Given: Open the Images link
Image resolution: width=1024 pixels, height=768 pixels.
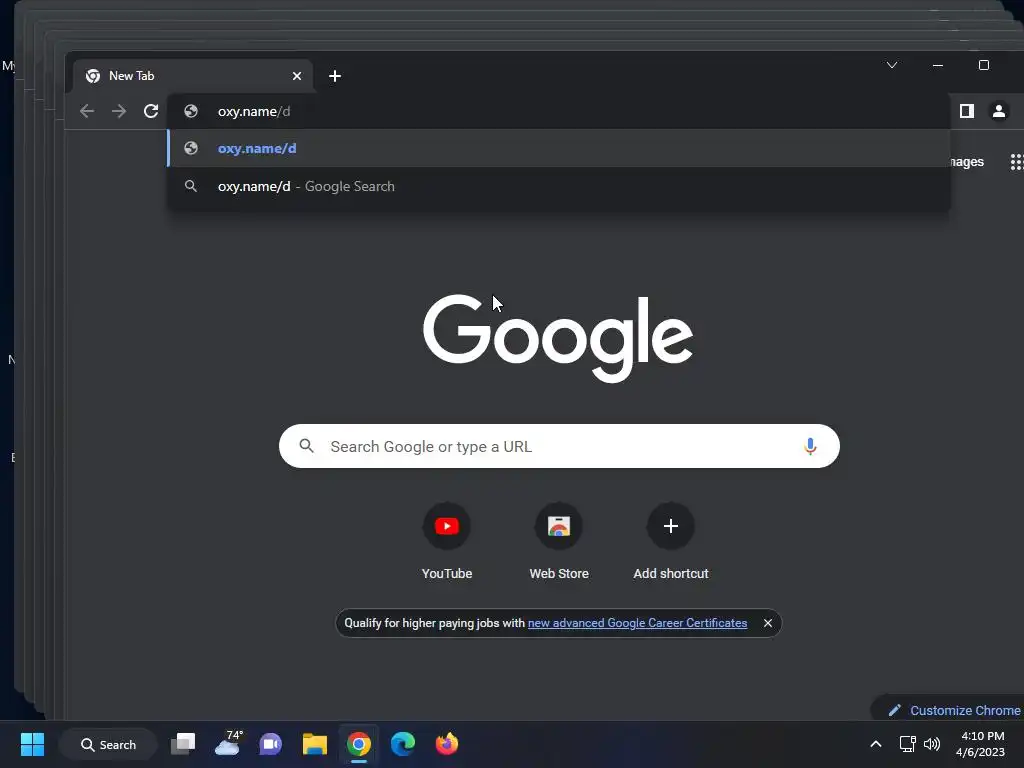Looking at the screenshot, I should pyautogui.click(x=965, y=162).
